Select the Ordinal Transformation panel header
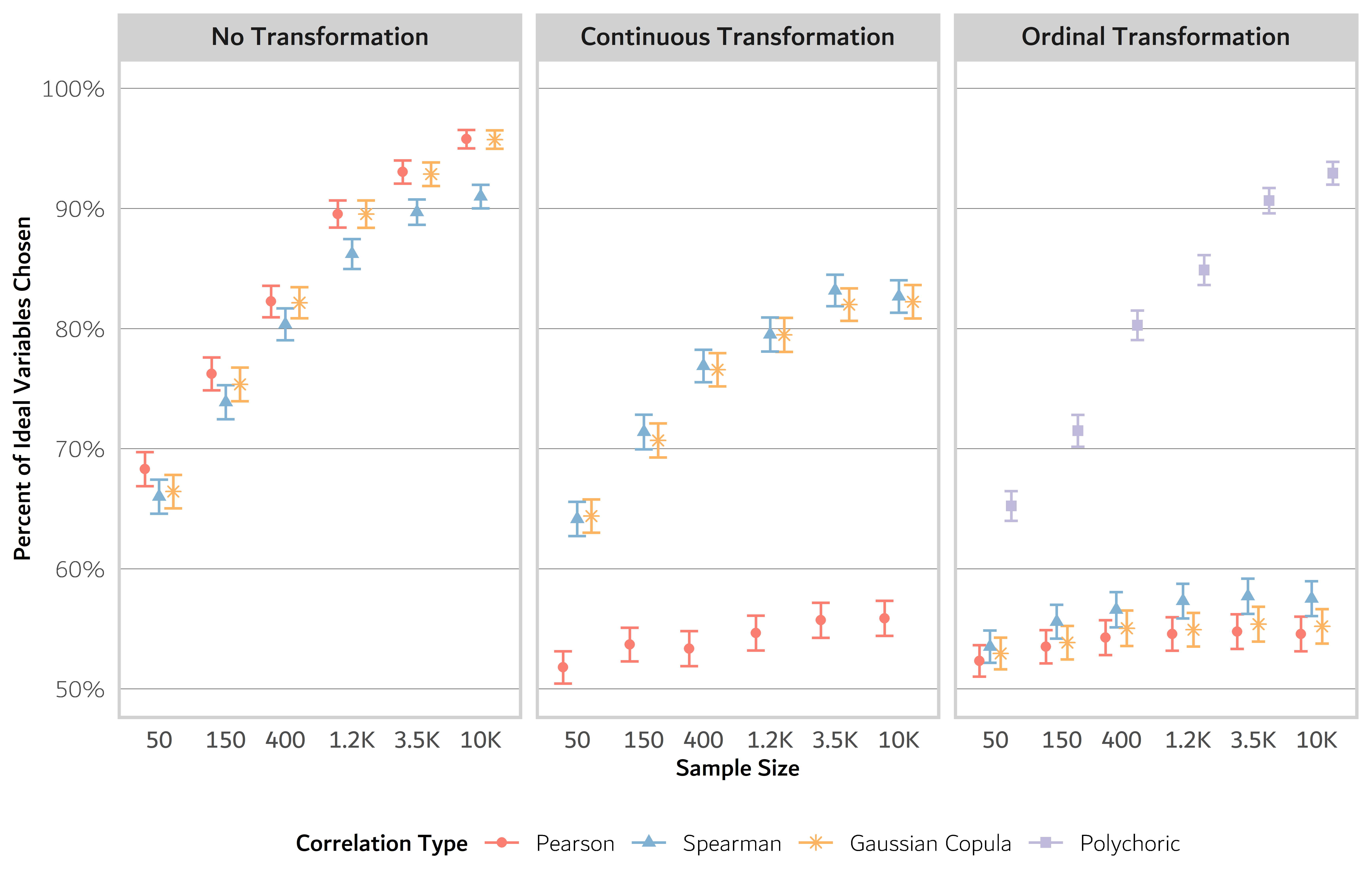1372x891 pixels. pos(1155,37)
